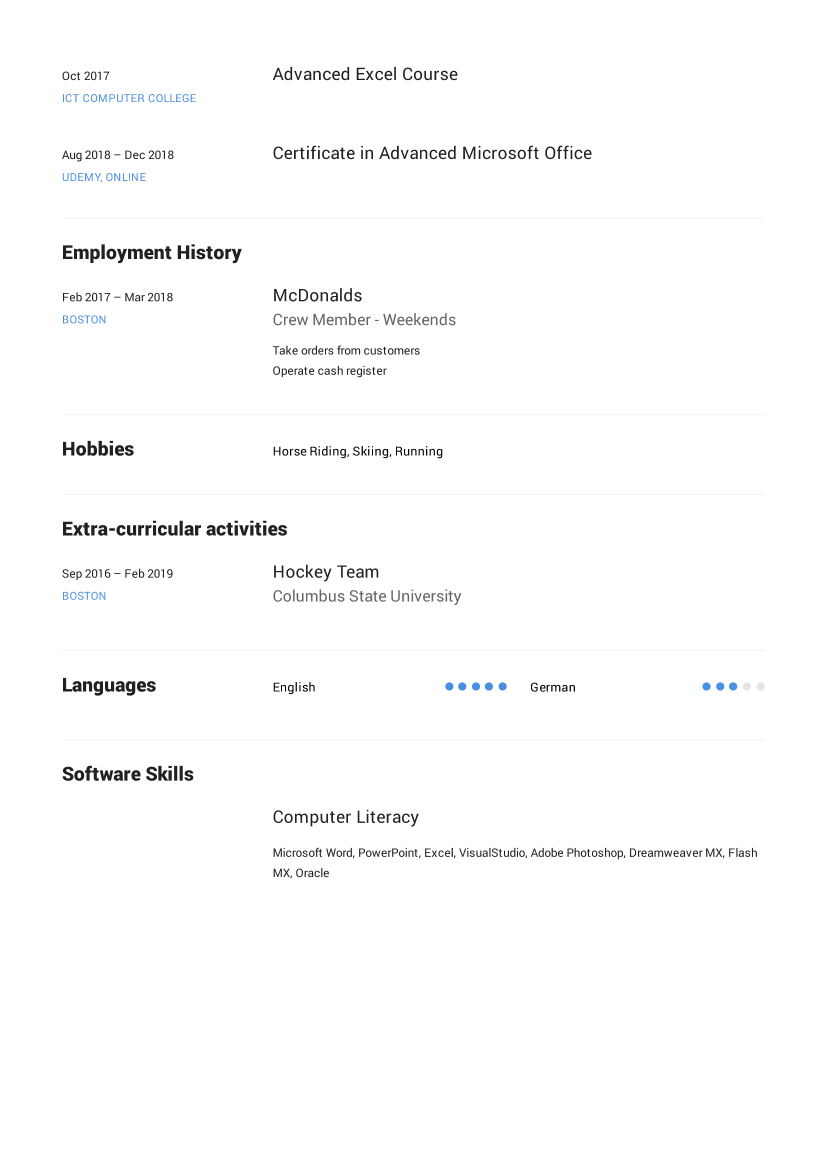Click Columbus State University text
This screenshot has width=826, height=1169.
(x=367, y=596)
